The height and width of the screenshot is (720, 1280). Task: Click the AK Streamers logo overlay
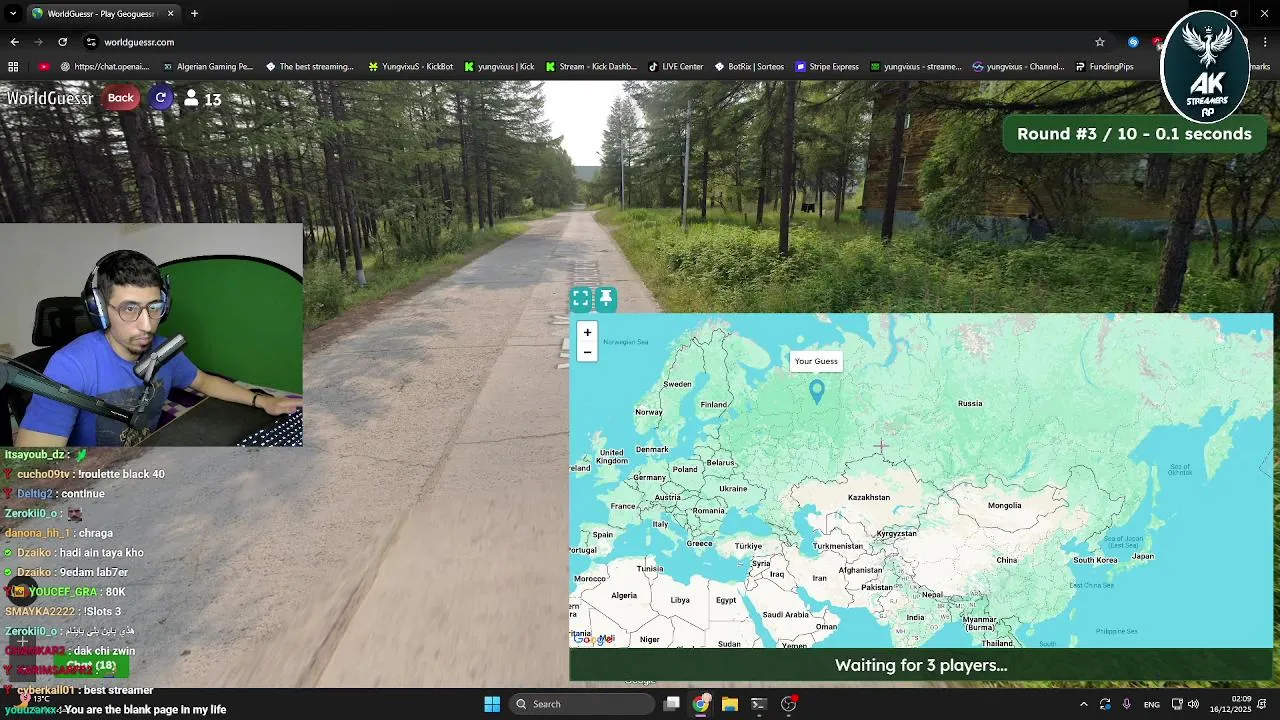1205,66
